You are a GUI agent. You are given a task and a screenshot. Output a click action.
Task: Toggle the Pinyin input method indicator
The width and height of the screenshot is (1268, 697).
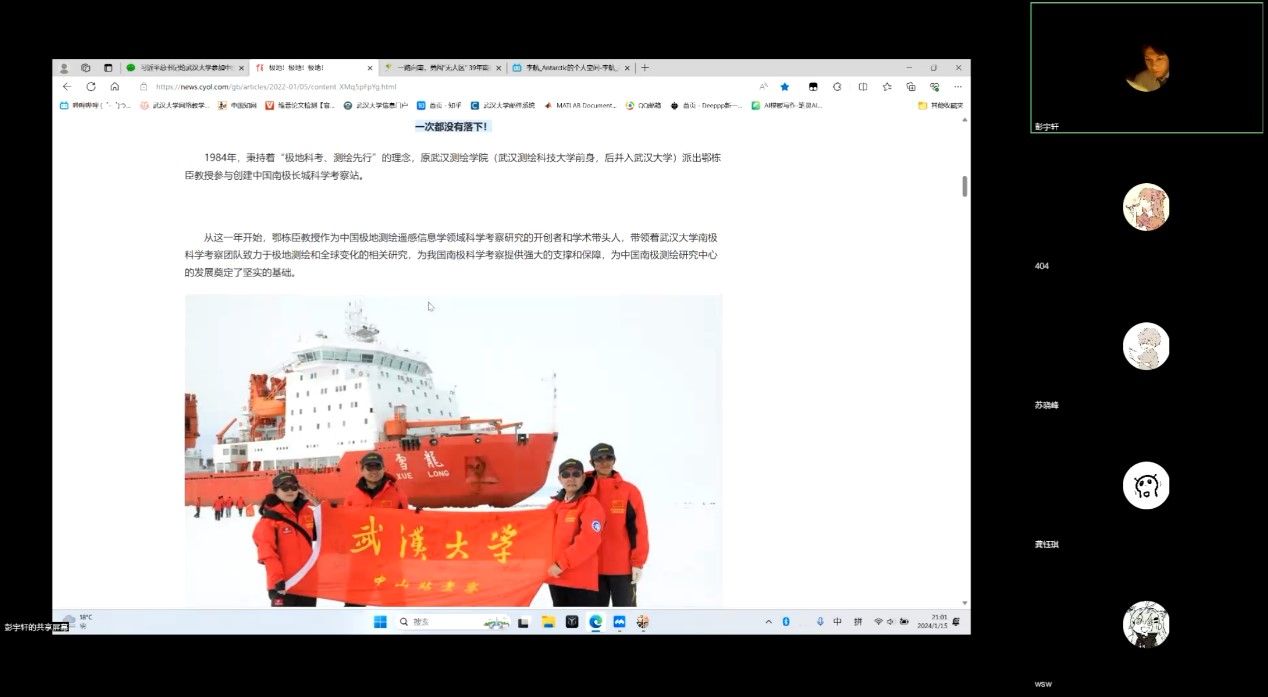(858, 622)
